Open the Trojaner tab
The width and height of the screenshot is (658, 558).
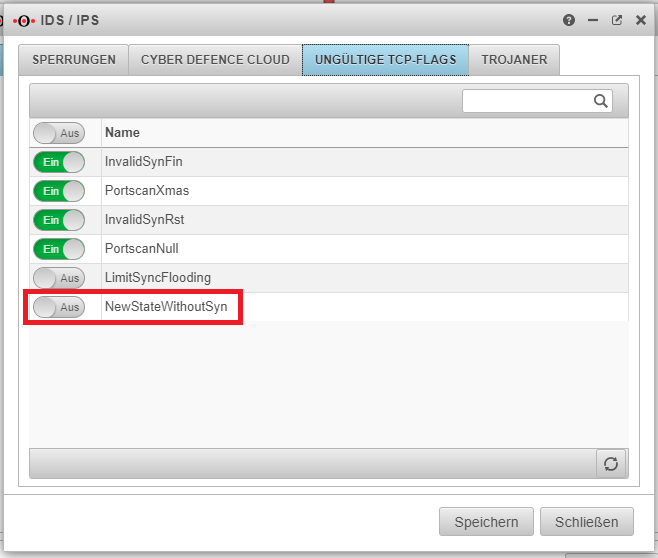514,60
